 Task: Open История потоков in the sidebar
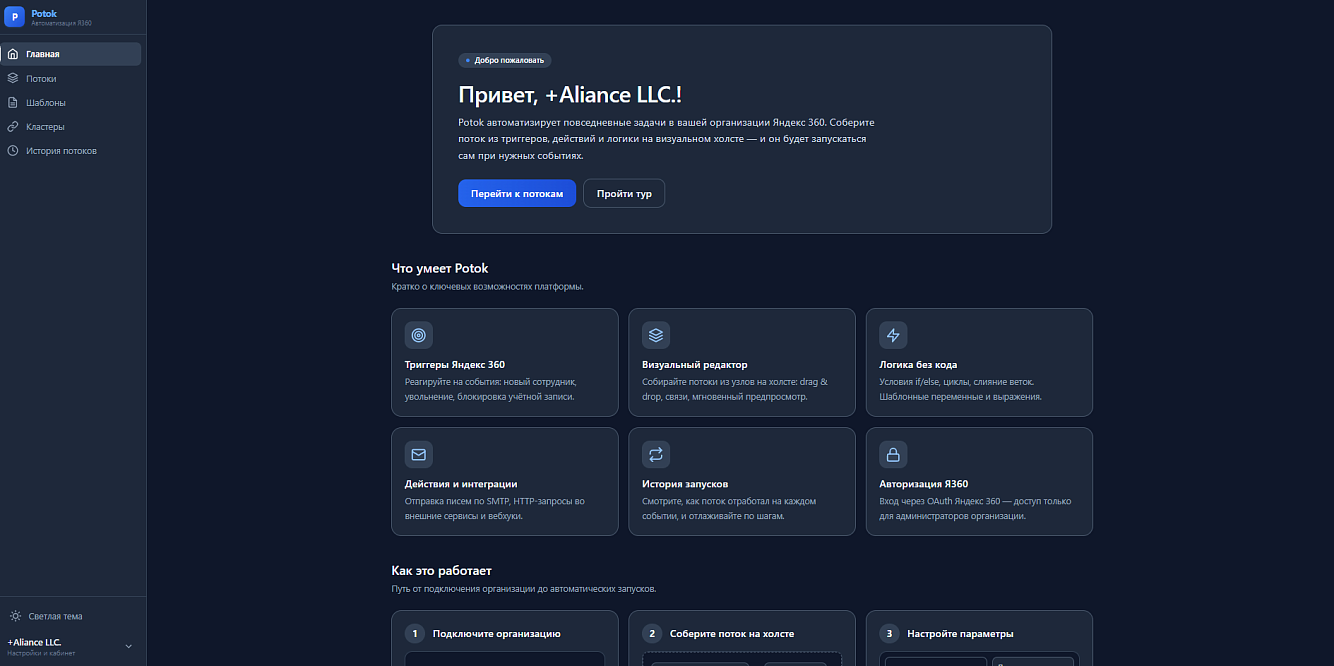coord(71,151)
